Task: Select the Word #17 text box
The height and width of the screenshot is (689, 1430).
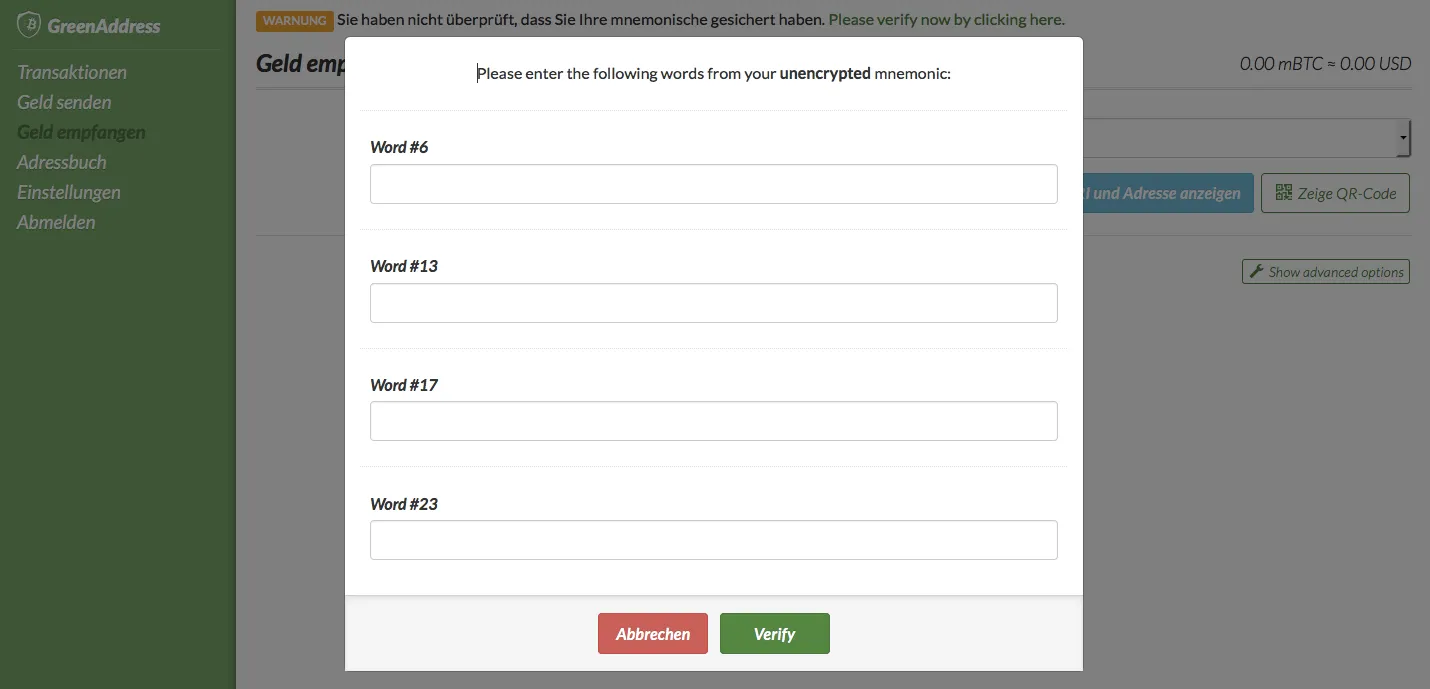Action: pyautogui.click(x=713, y=421)
